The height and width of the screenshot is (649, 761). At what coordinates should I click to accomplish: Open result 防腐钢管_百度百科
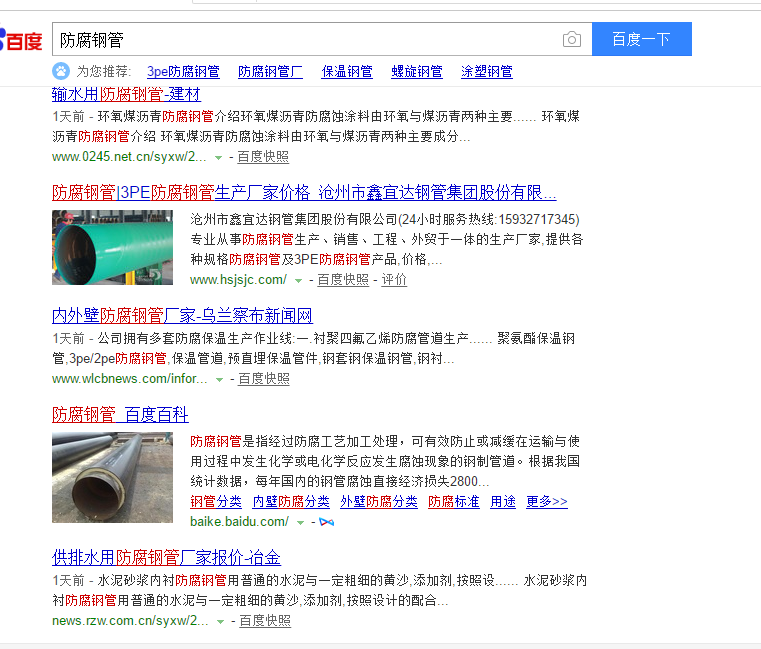tap(120, 415)
